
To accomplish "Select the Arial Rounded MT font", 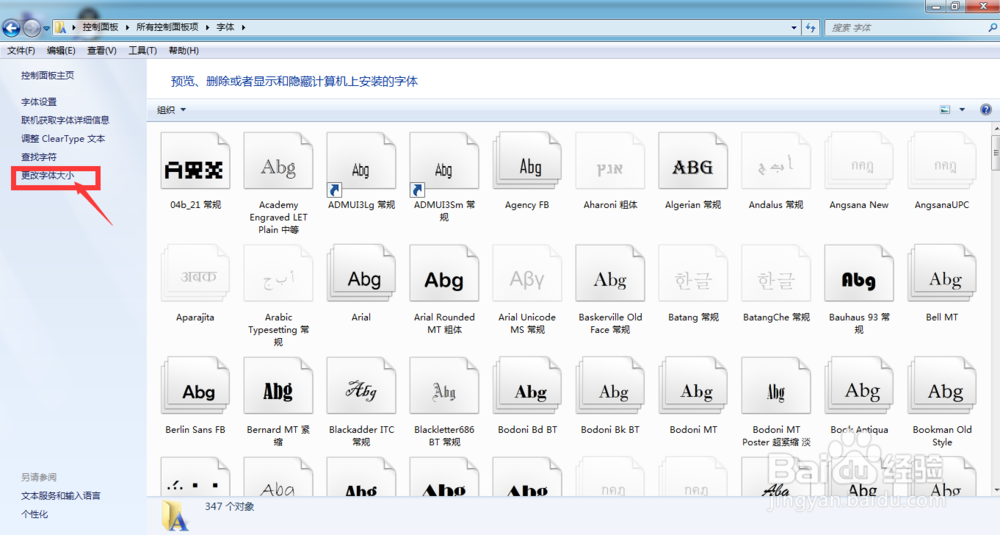I will (x=444, y=274).
